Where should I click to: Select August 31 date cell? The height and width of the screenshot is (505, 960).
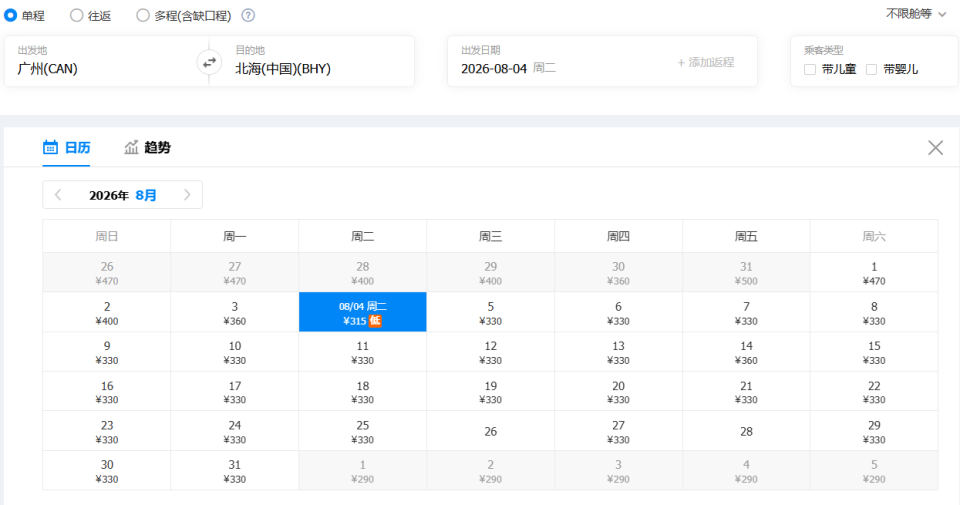pyautogui.click(x=234, y=471)
